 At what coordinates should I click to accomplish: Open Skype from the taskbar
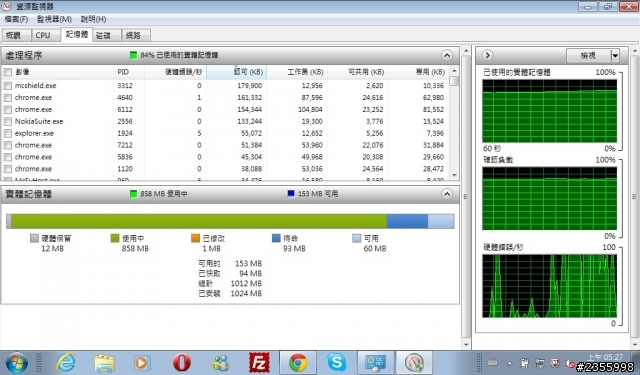click(x=337, y=362)
